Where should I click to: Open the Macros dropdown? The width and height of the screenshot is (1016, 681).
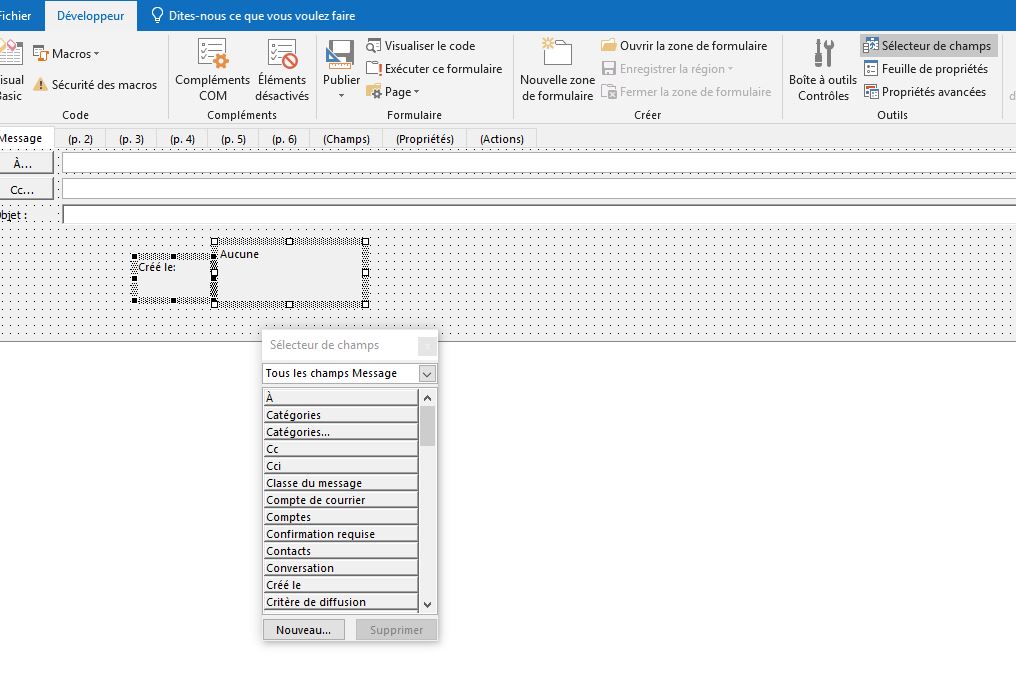tap(66, 54)
